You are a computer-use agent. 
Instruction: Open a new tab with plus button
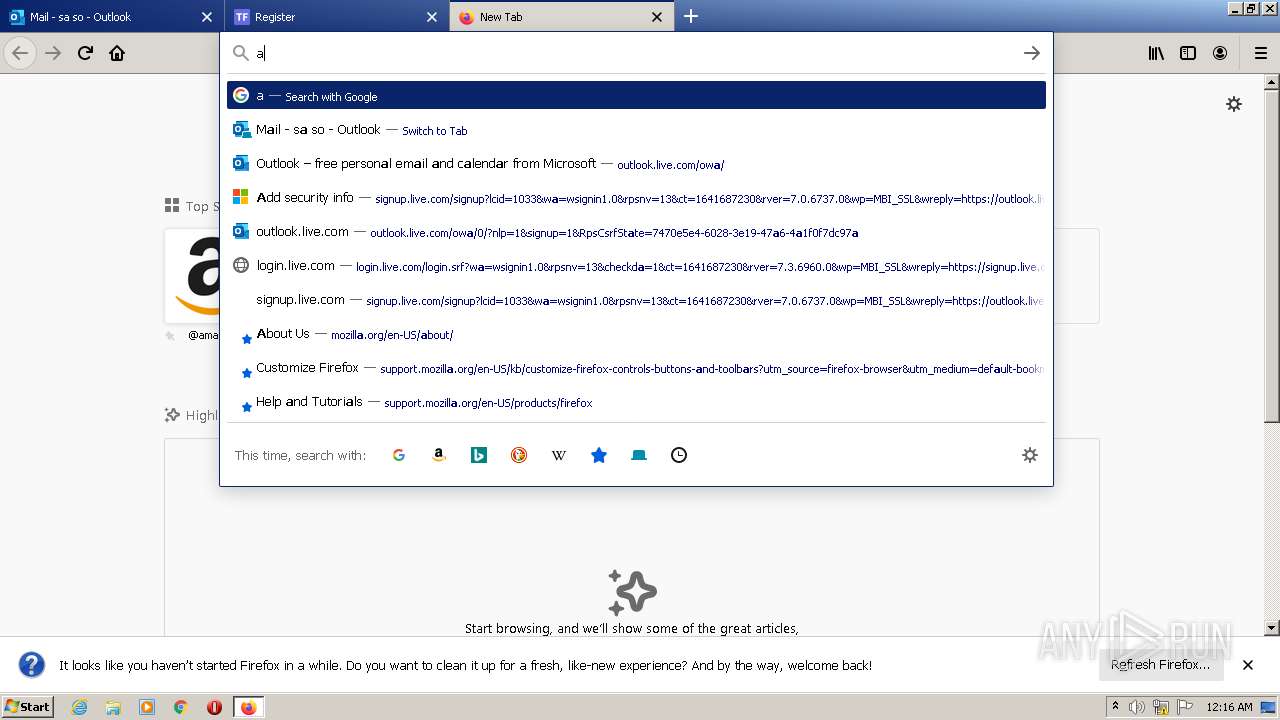click(x=690, y=16)
